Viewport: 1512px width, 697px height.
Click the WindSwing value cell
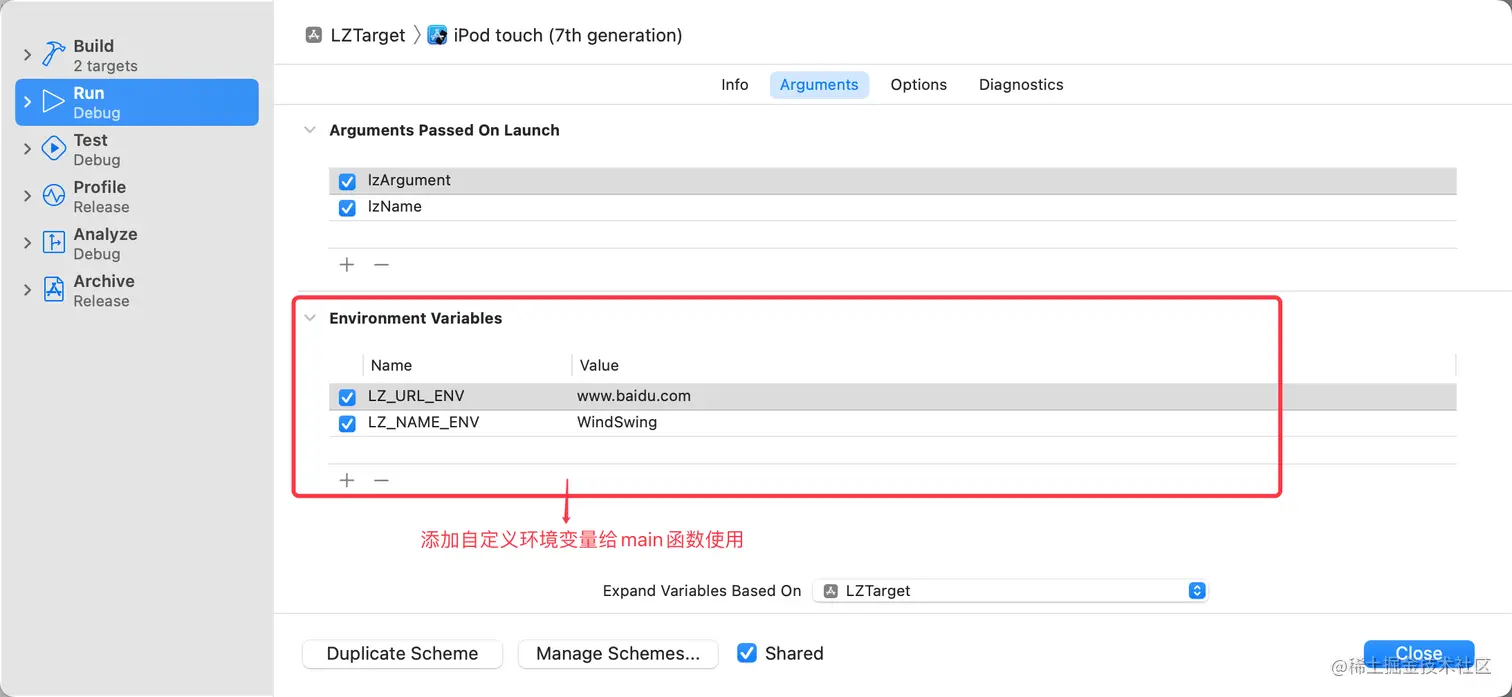pos(617,422)
